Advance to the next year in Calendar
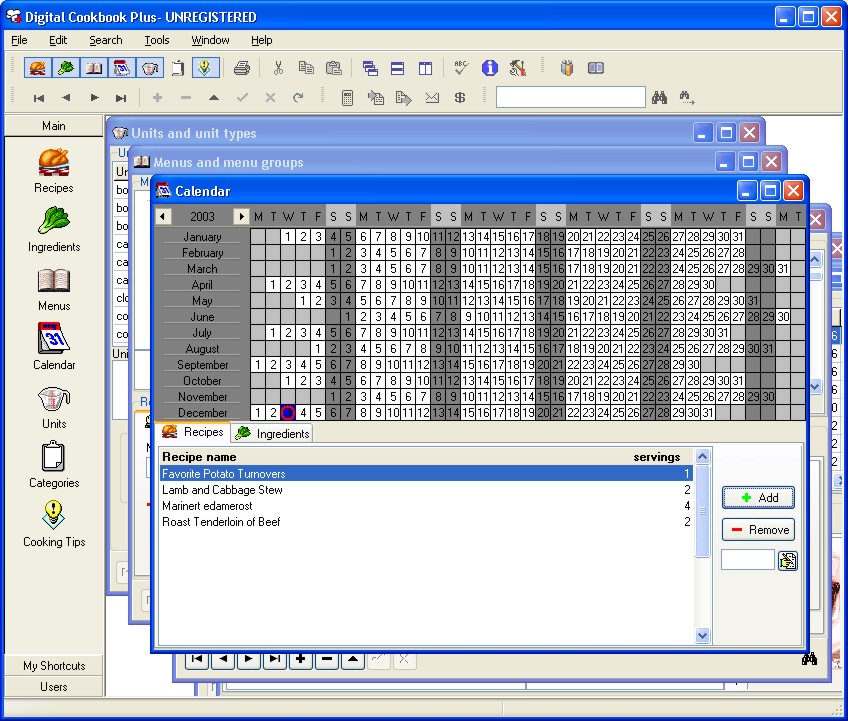 241,216
